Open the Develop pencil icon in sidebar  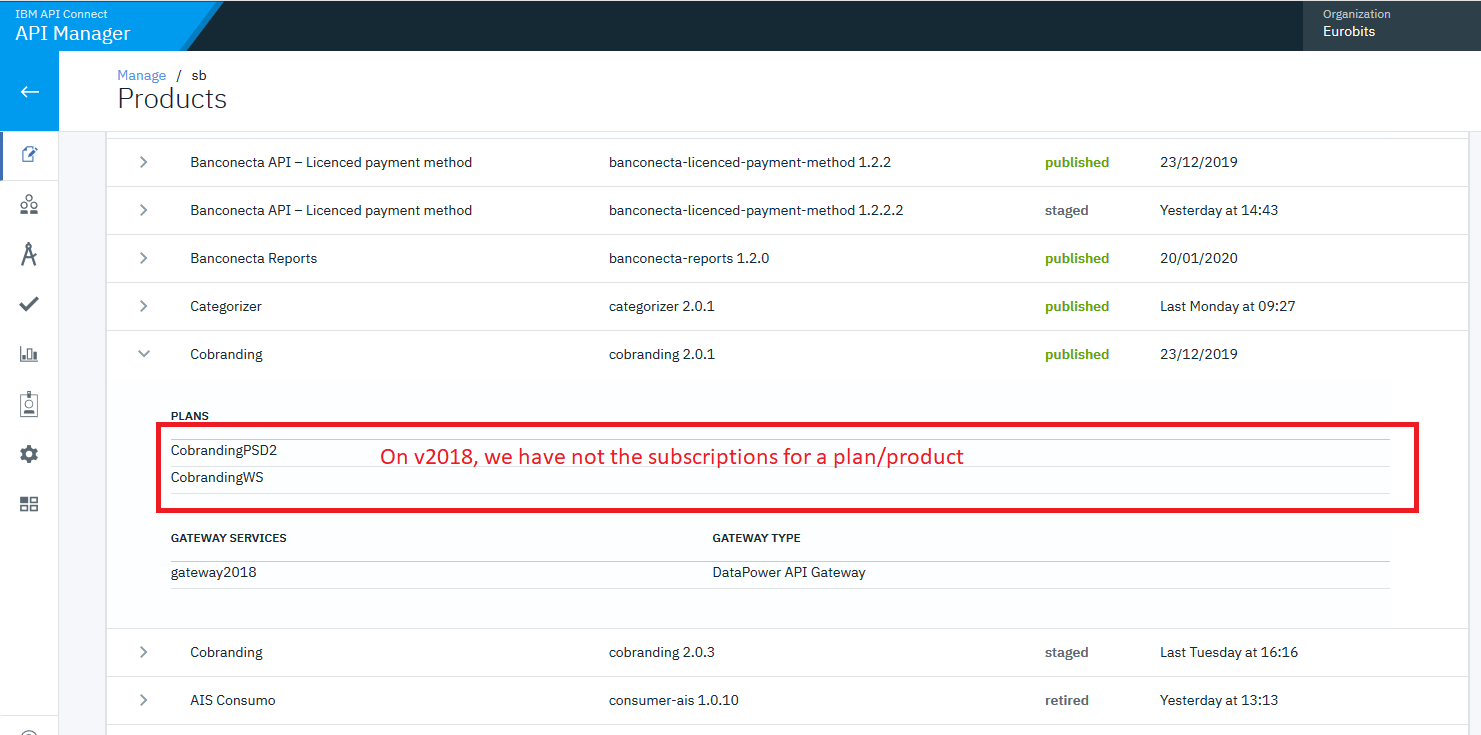29,155
